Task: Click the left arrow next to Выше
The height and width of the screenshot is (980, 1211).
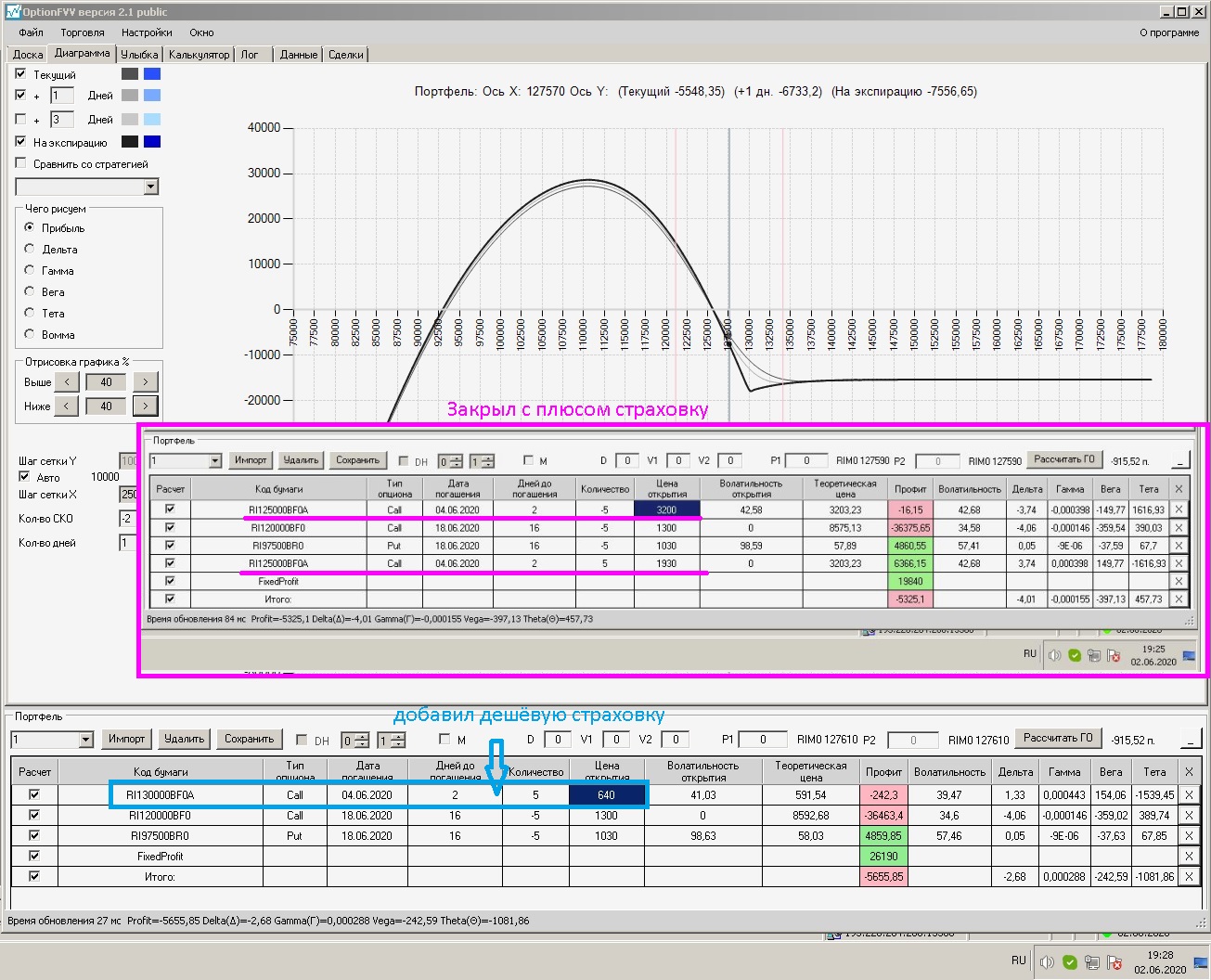Action: coord(67,382)
